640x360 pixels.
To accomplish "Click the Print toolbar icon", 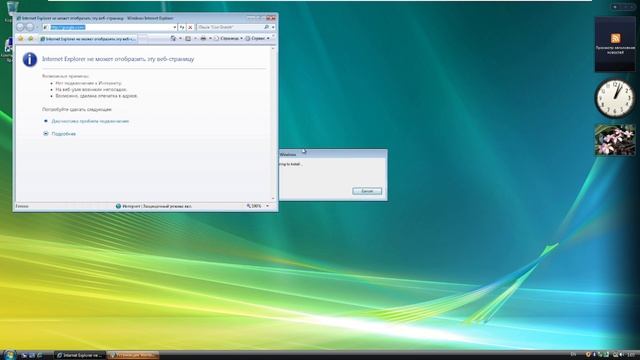I will point(203,38).
